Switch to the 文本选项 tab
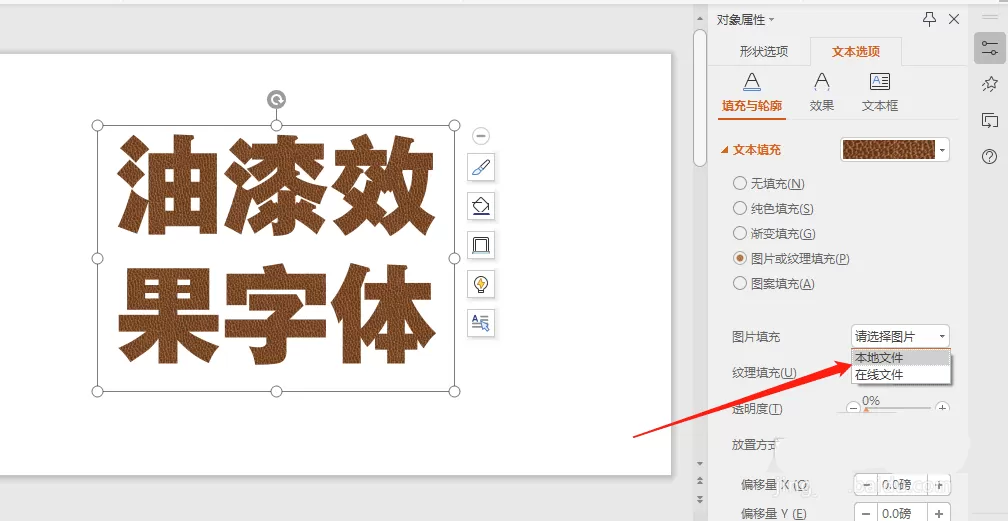Viewport: 1008px width, 521px height. tap(856, 51)
